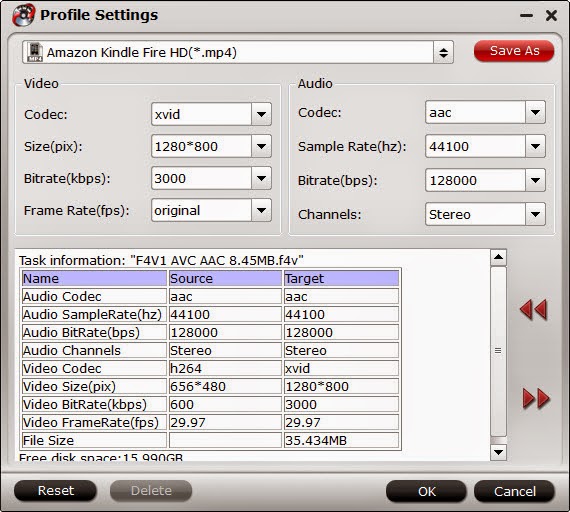The width and height of the screenshot is (570, 512).
Task: Open the Video Bitrate 3000 dropdown arrow
Action: [261, 178]
